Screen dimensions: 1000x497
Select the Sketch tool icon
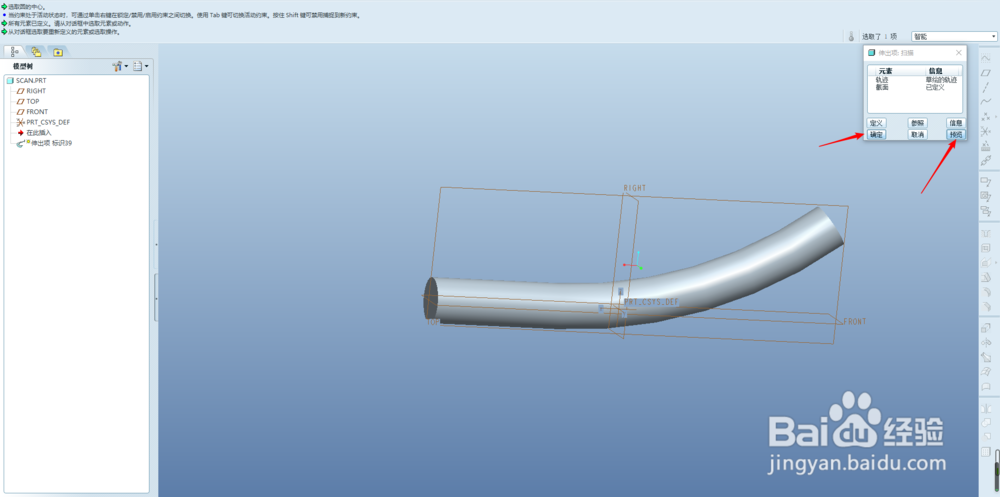coord(985,58)
